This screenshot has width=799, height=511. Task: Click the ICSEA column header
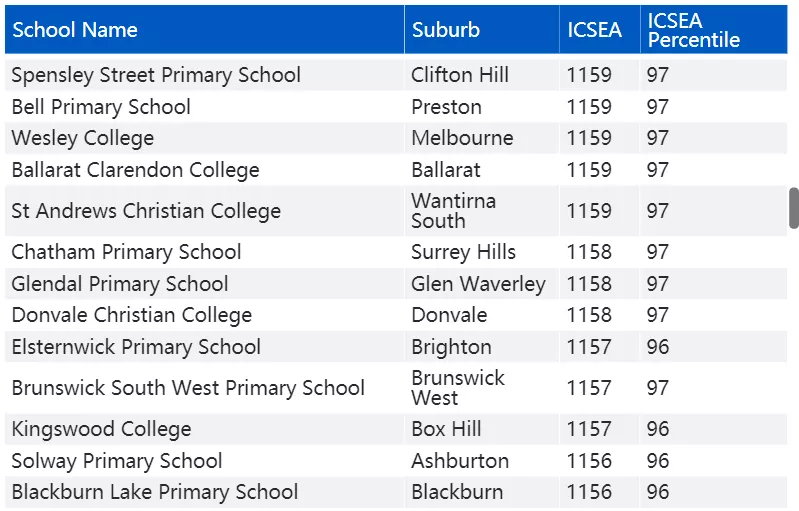coord(600,30)
